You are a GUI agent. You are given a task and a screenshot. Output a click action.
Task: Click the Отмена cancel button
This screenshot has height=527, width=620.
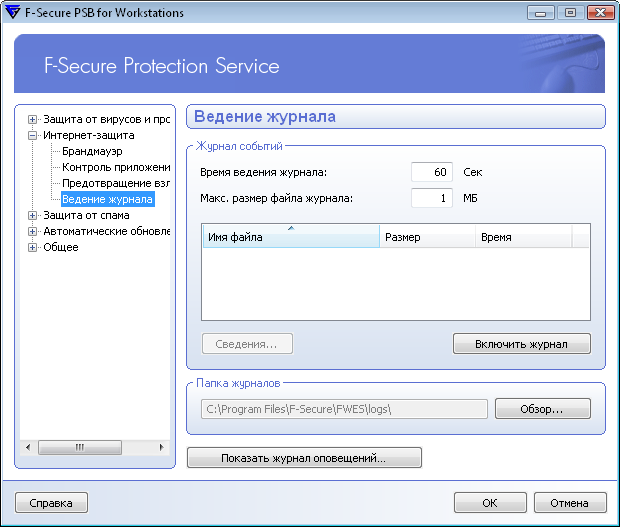[570, 503]
